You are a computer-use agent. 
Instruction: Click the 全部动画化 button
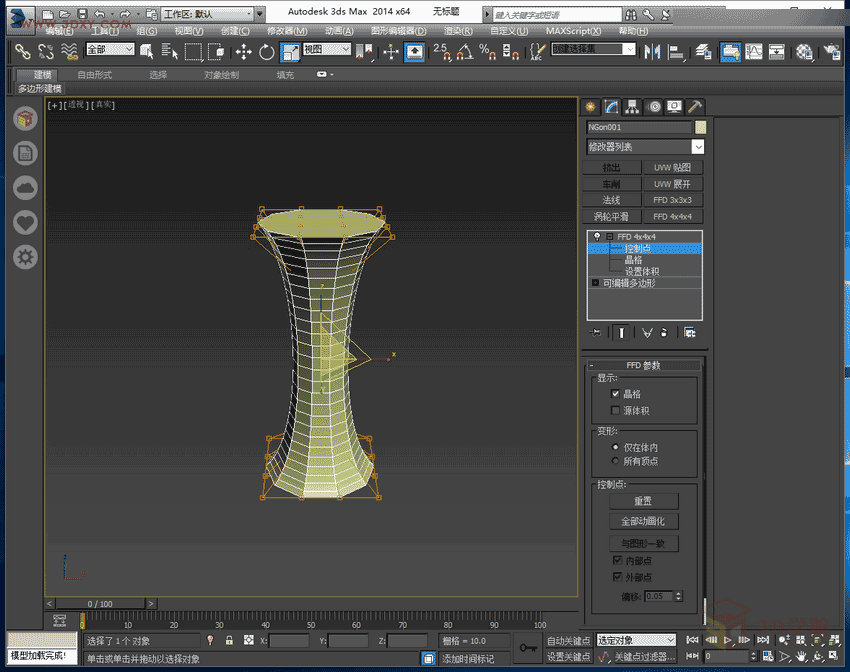coord(643,521)
